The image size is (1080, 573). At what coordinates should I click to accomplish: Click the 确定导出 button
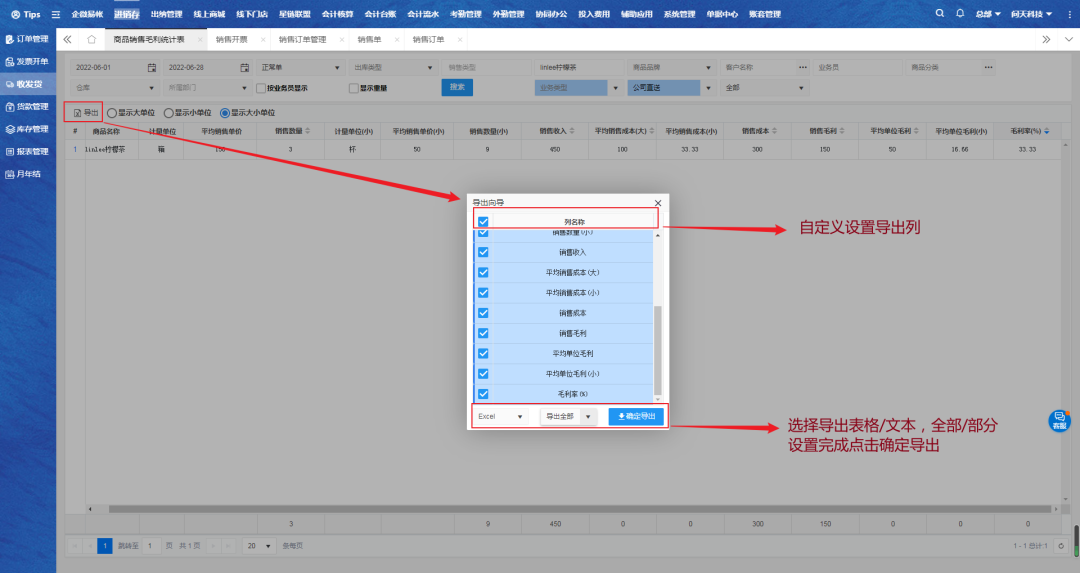click(x=636, y=416)
